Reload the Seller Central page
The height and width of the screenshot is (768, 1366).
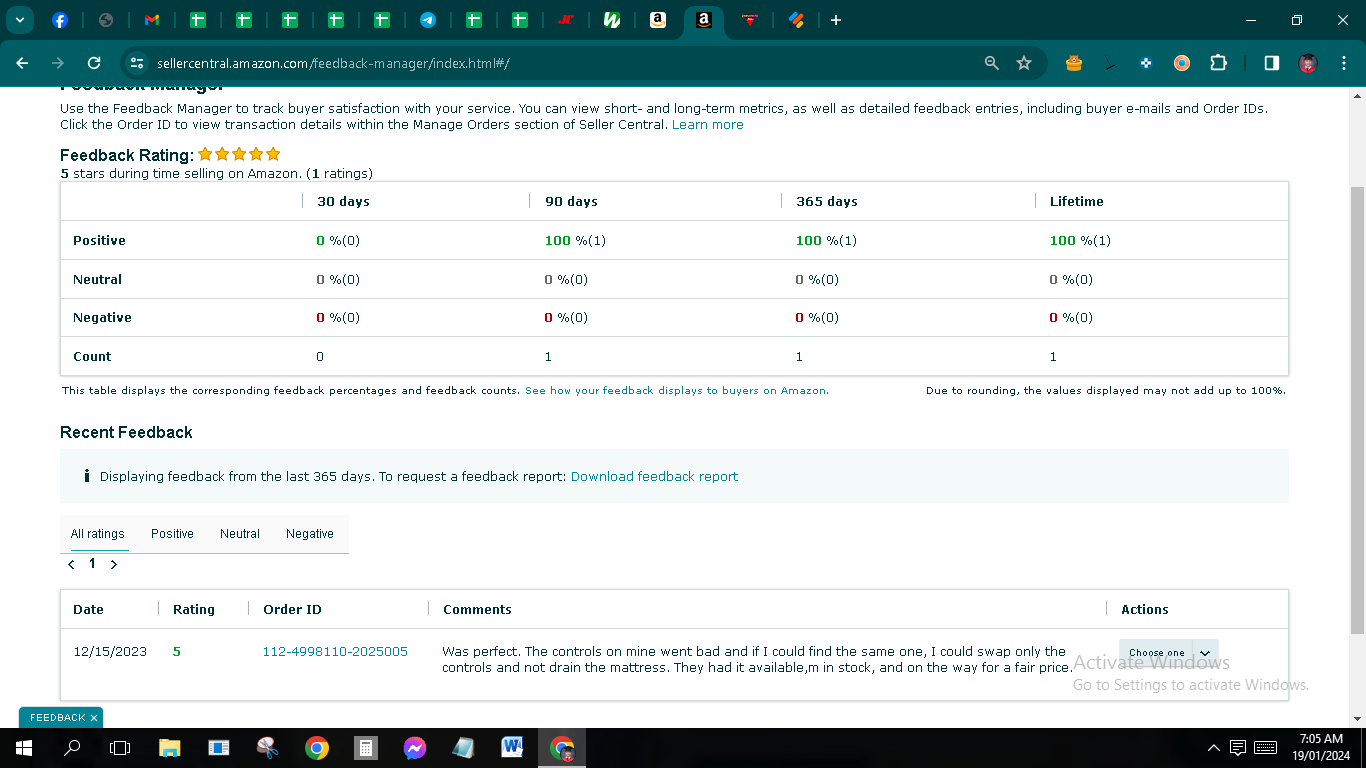point(94,63)
